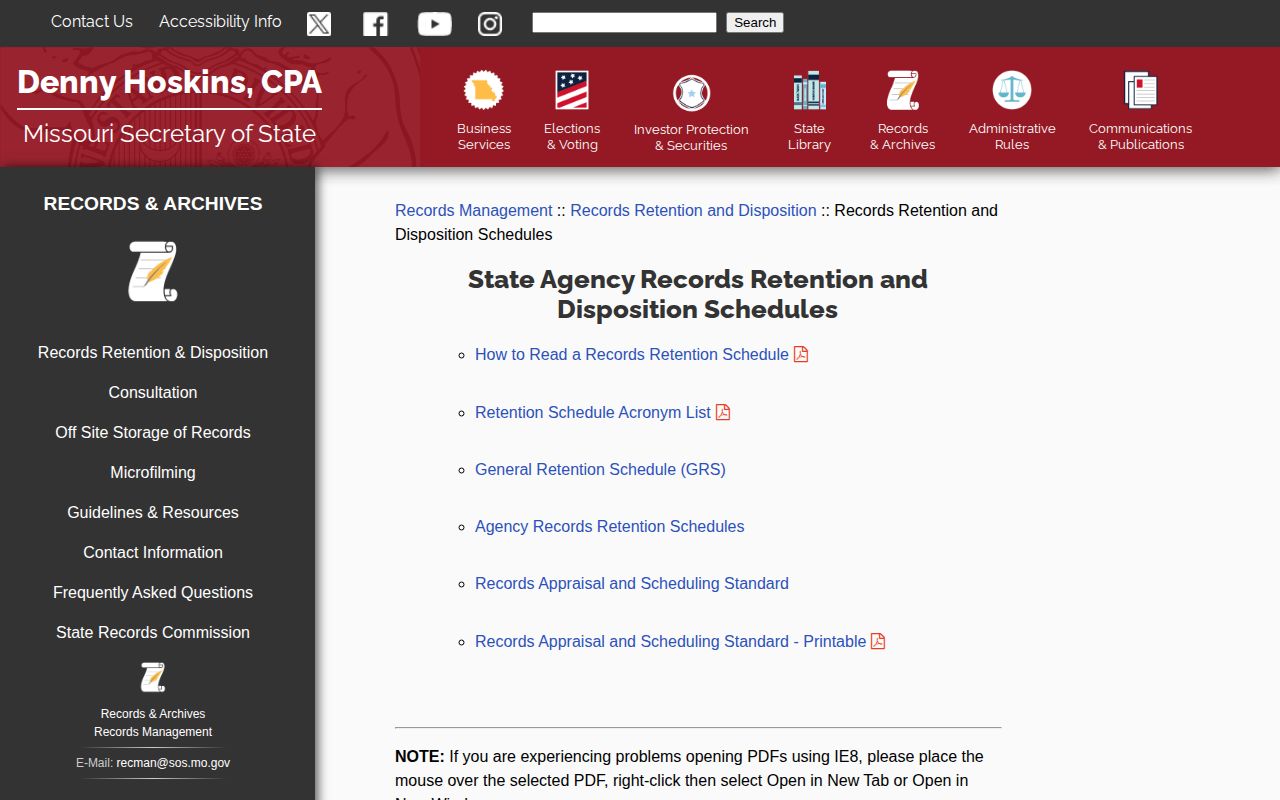Click the recman@sos.mo.gov email link
Screen dimensions: 1280x800
tap(173, 763)
